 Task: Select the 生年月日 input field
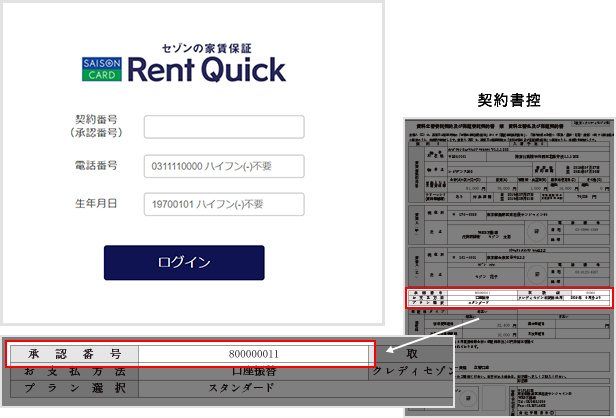(x=224, y=204)
